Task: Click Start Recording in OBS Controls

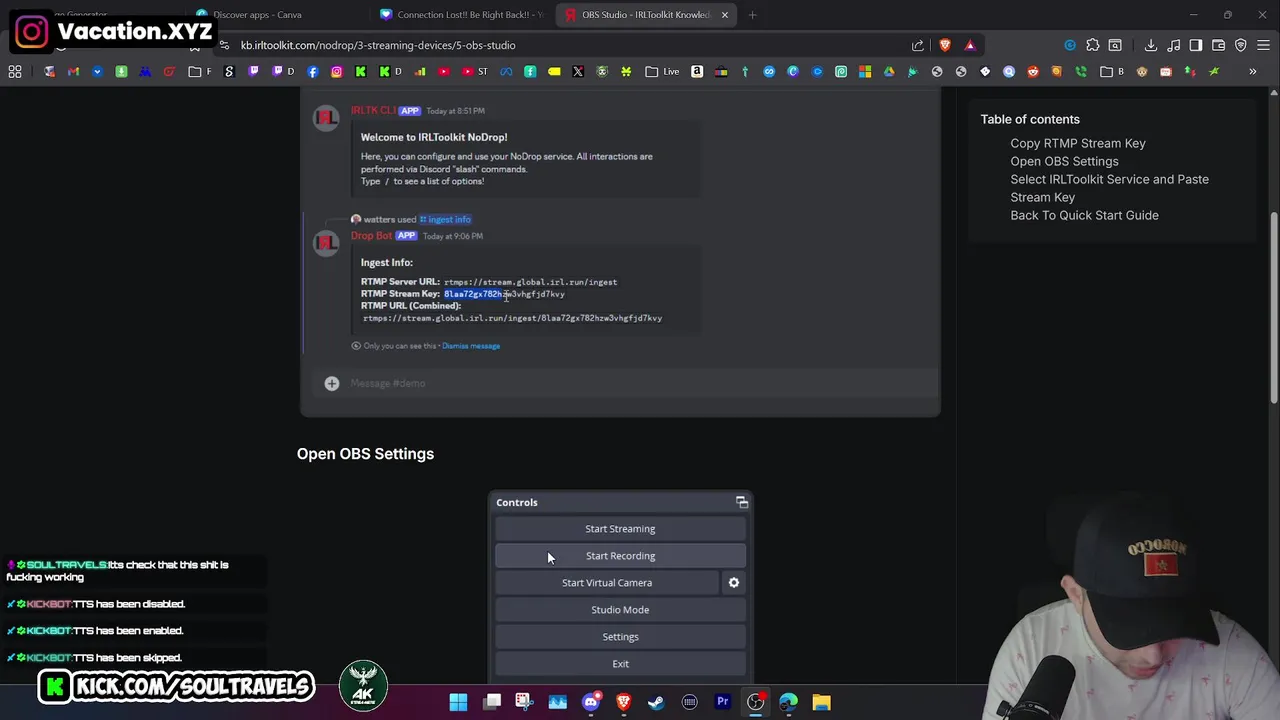Action: [620, 556]
